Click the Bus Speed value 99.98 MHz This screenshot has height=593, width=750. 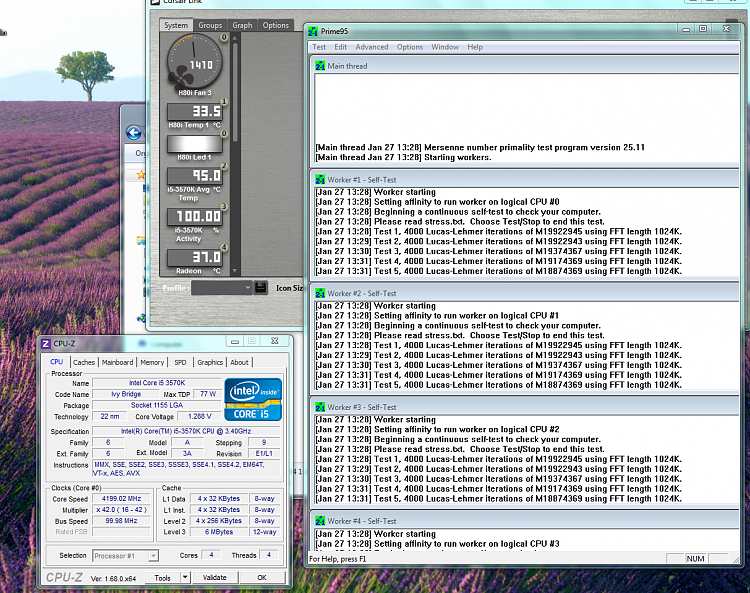[x=121, y=521]
